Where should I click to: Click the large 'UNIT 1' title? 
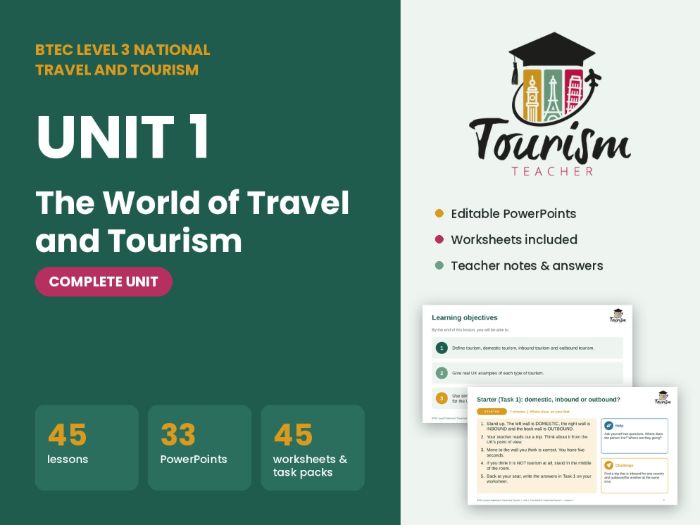(123, 137)
